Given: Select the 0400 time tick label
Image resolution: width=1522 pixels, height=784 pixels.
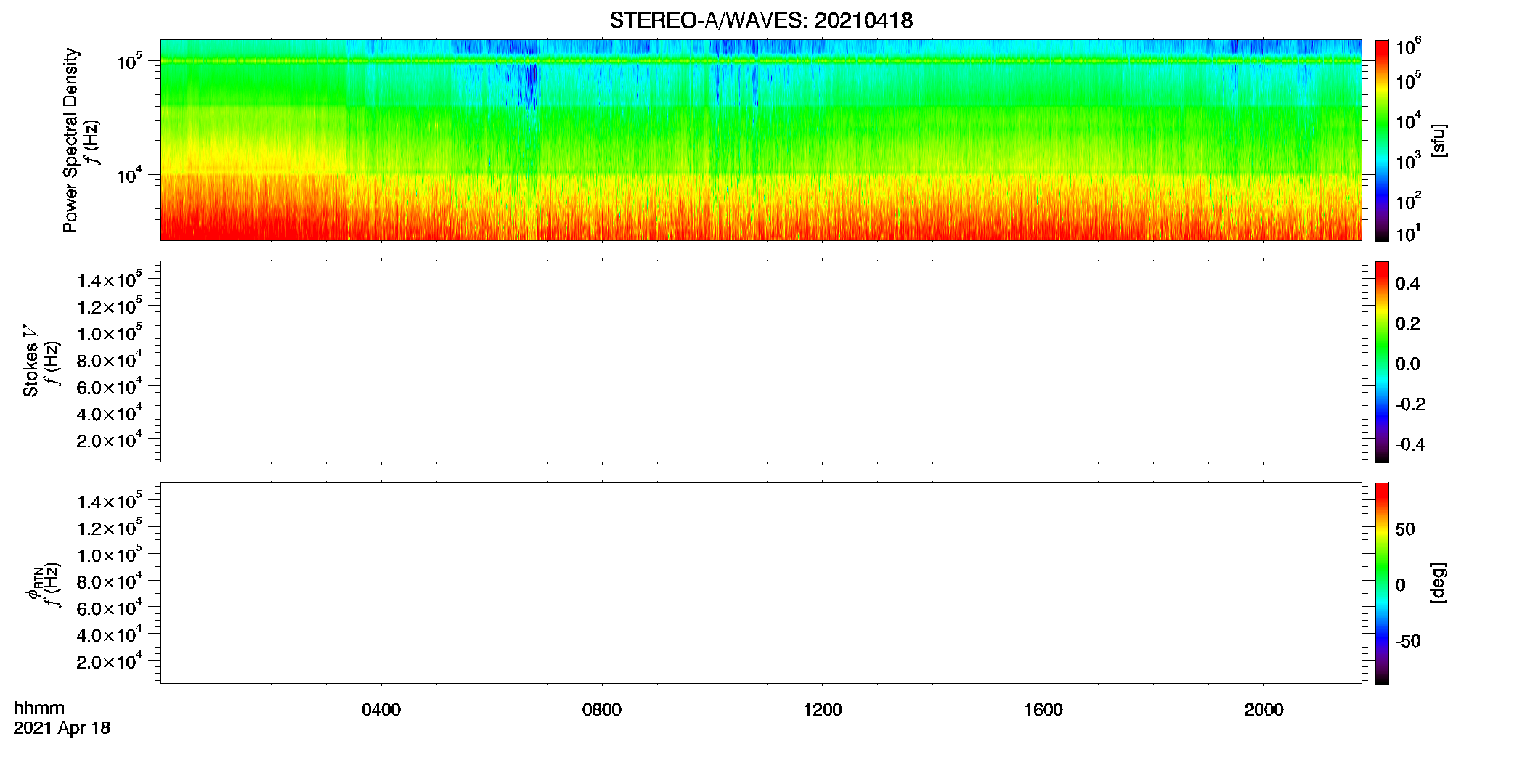Looking at the screenshot, I should 381,710.
